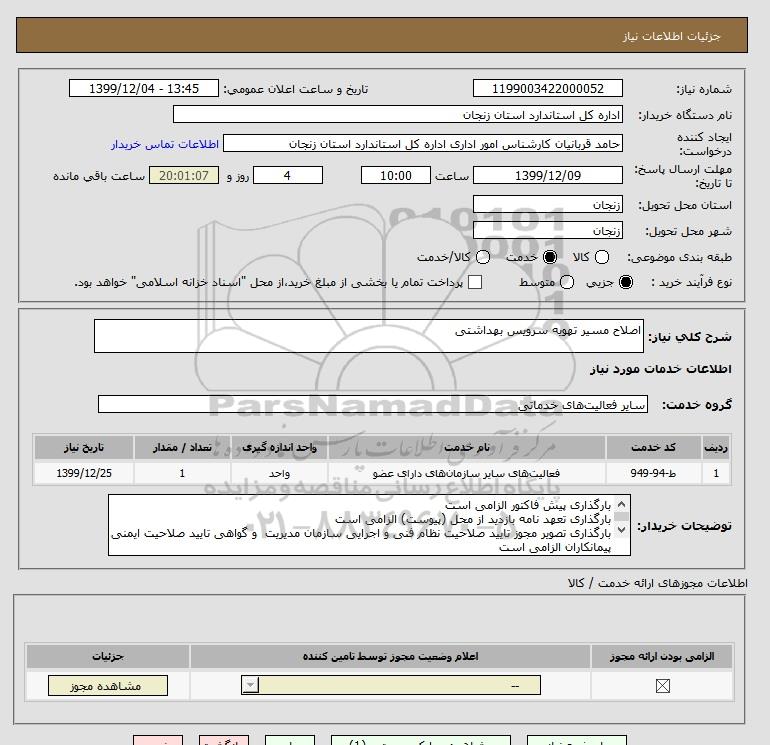This screenshot has width=770, height=745.
Task: Click the buyer name field اداره کل استاندارد
Action: click(398, 114)
